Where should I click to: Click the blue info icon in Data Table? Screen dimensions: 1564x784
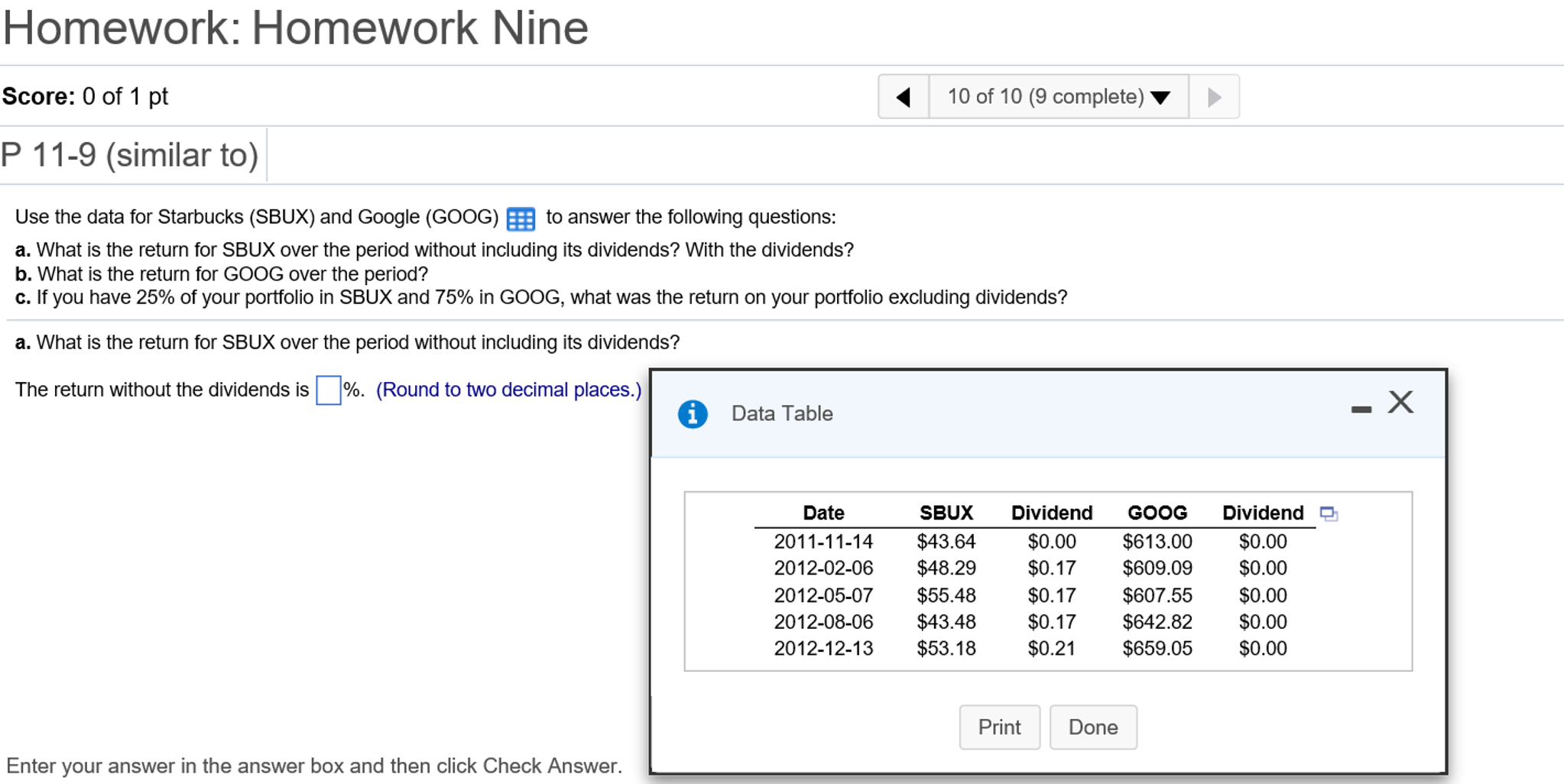tap(693, 414)
